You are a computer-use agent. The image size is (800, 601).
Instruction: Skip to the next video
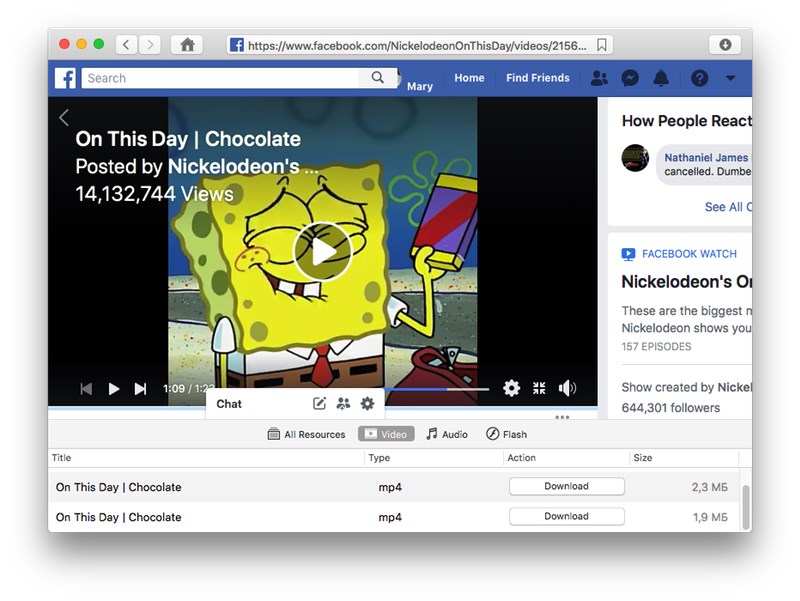coord(140,389)
